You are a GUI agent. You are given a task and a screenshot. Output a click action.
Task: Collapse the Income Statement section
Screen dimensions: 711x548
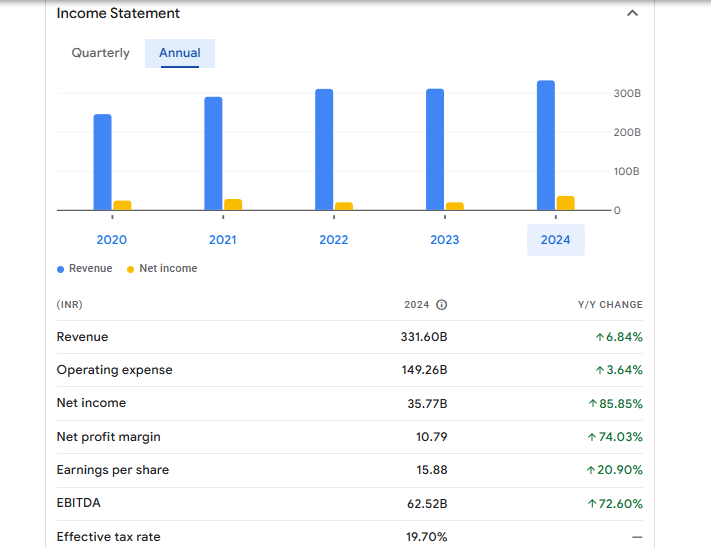click(631, 14)
